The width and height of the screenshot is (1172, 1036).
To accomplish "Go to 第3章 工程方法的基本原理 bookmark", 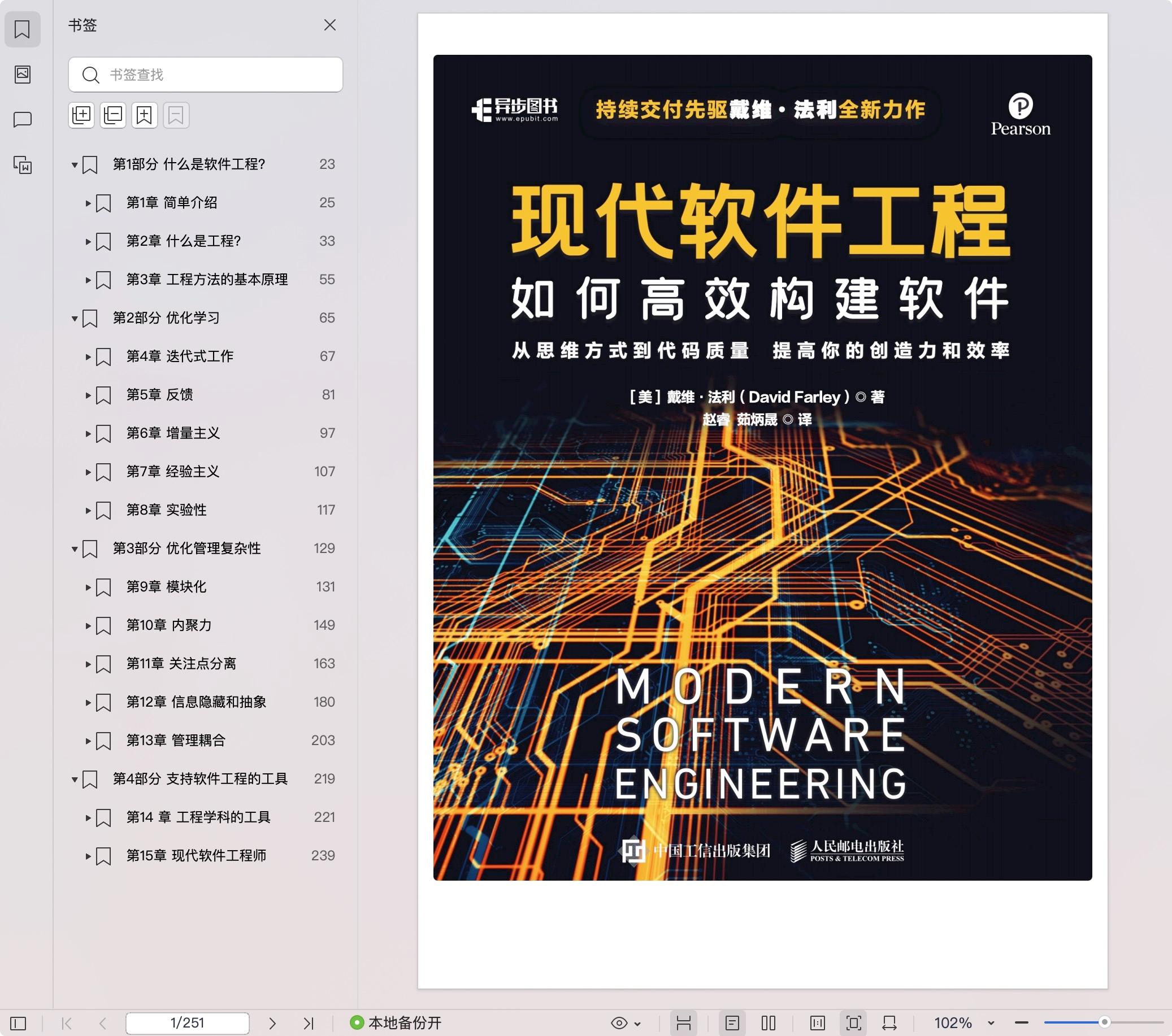I will point(207,279).
